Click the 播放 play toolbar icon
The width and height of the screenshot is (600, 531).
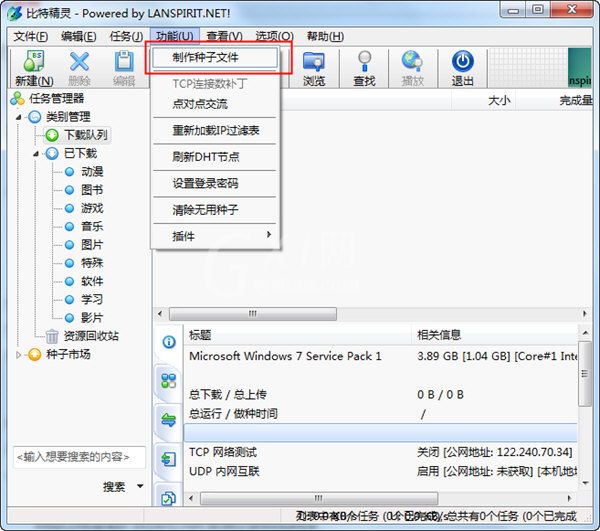click(x=412, y=61)
